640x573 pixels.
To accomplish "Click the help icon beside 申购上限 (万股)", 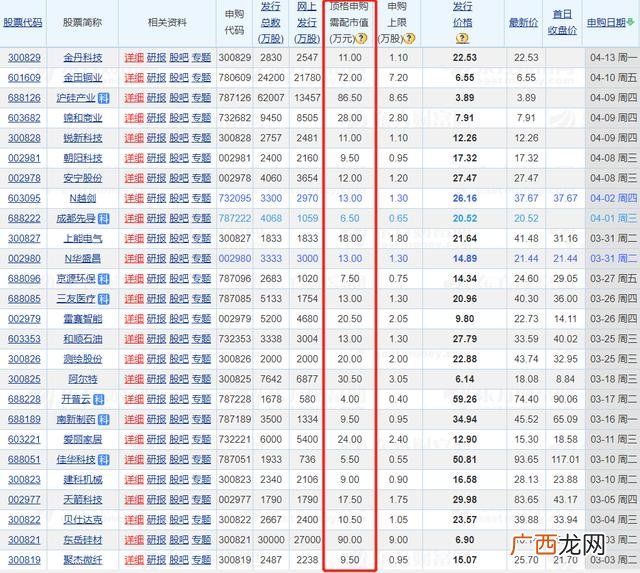I will coord(409,38).
